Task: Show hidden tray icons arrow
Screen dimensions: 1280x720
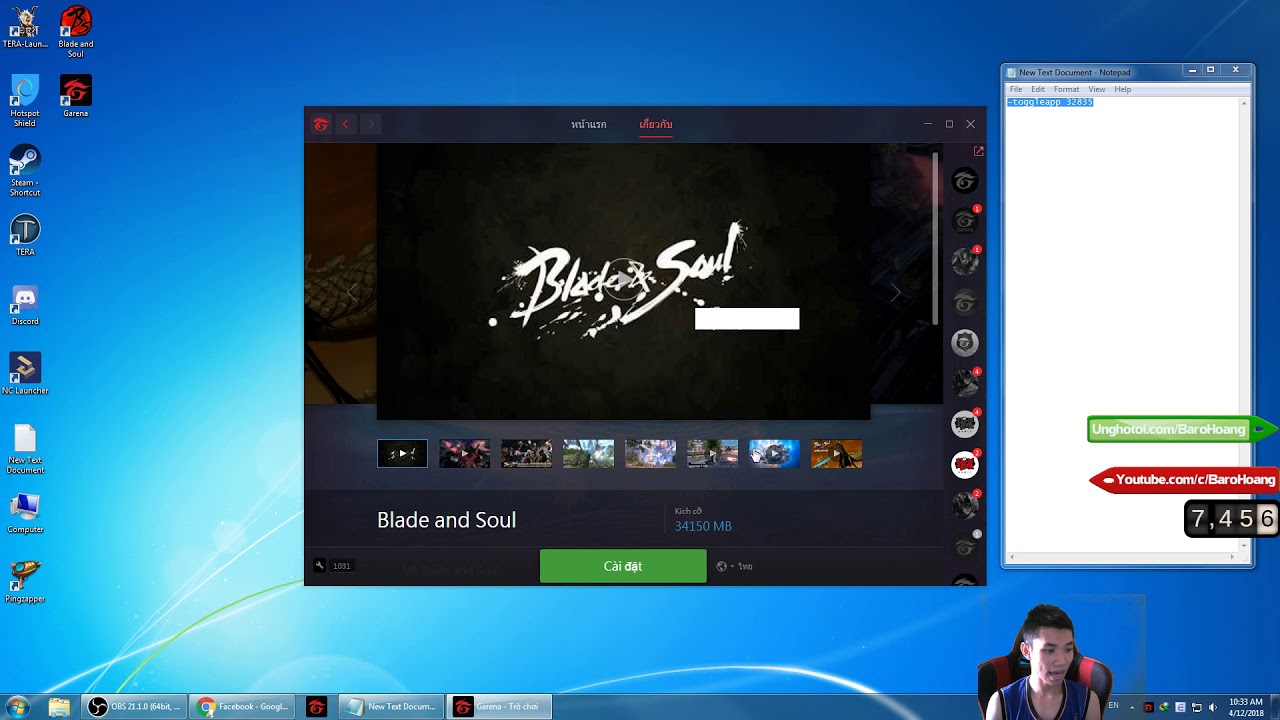Action: pos(1131,707)
